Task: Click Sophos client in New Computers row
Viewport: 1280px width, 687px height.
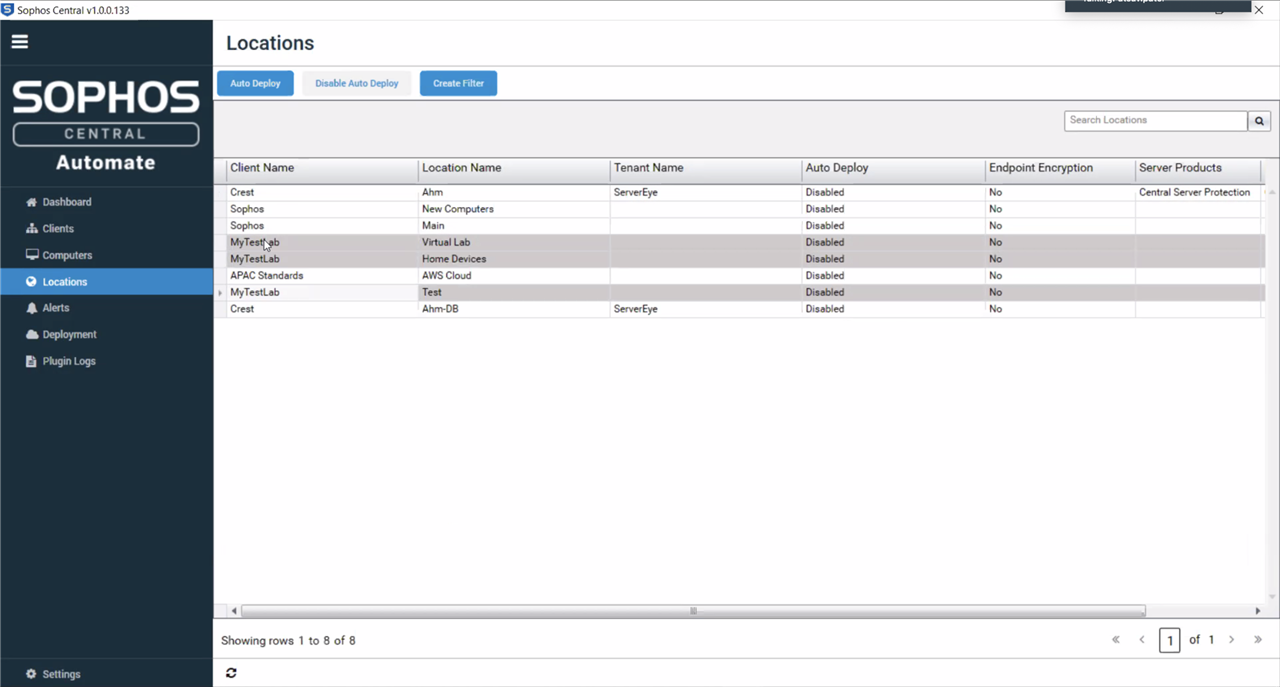Action: pos(247,209)
